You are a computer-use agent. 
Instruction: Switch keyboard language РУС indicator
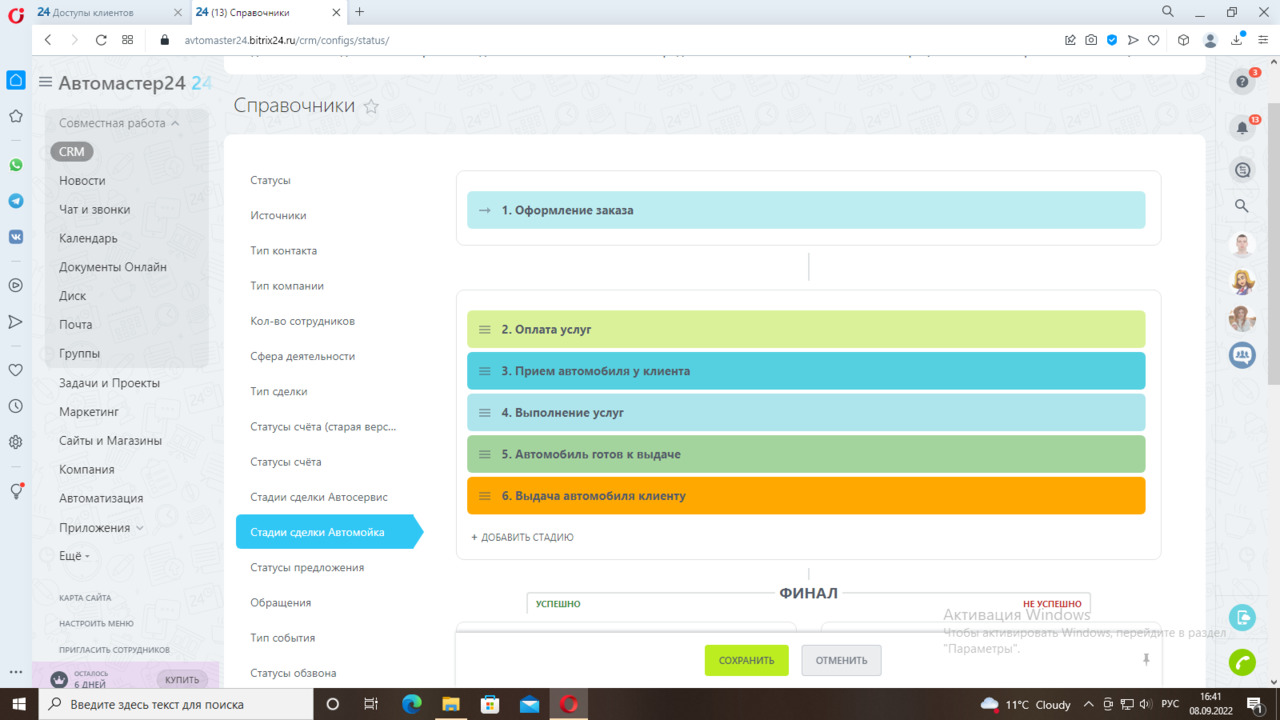tap(1170, 704)
